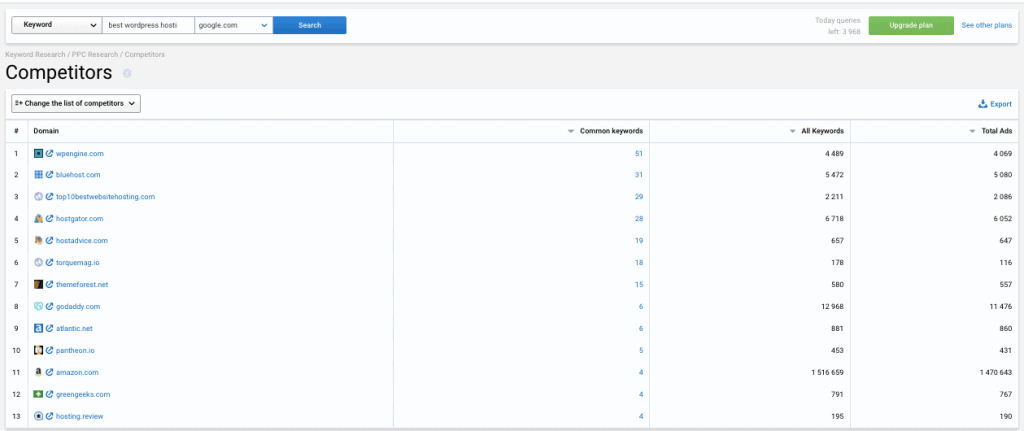Open external link icon for amazon.com
This screenshot has height=431, width=1024.
49,372
